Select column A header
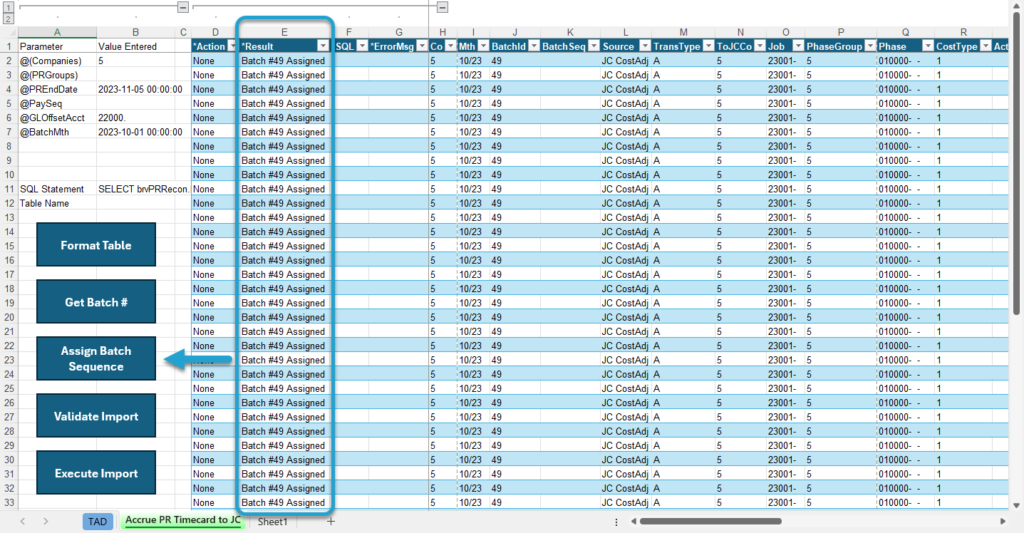The image size is (1024, 533). [x=57, y=32]
